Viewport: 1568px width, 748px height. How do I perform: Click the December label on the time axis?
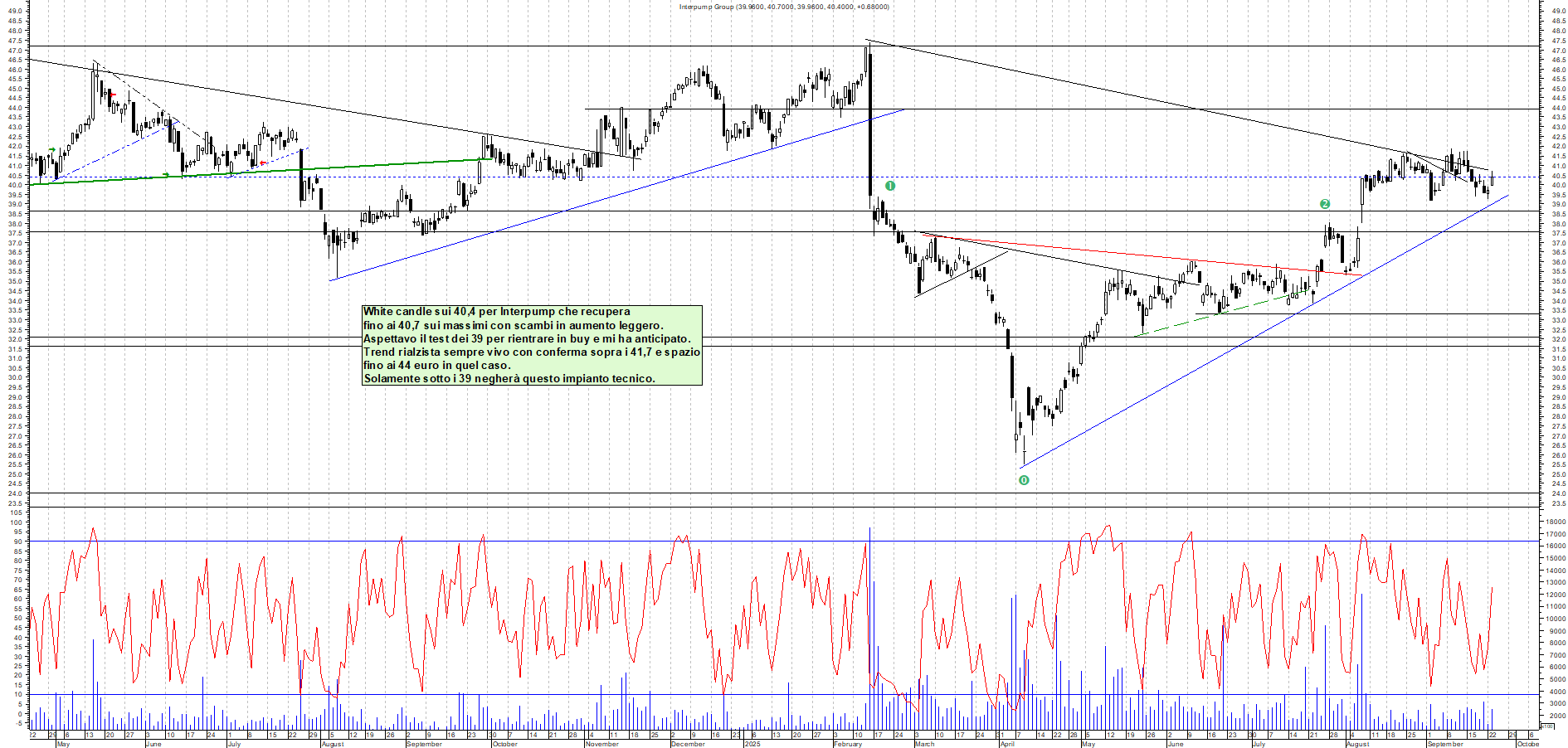click(x=688, y=744)
